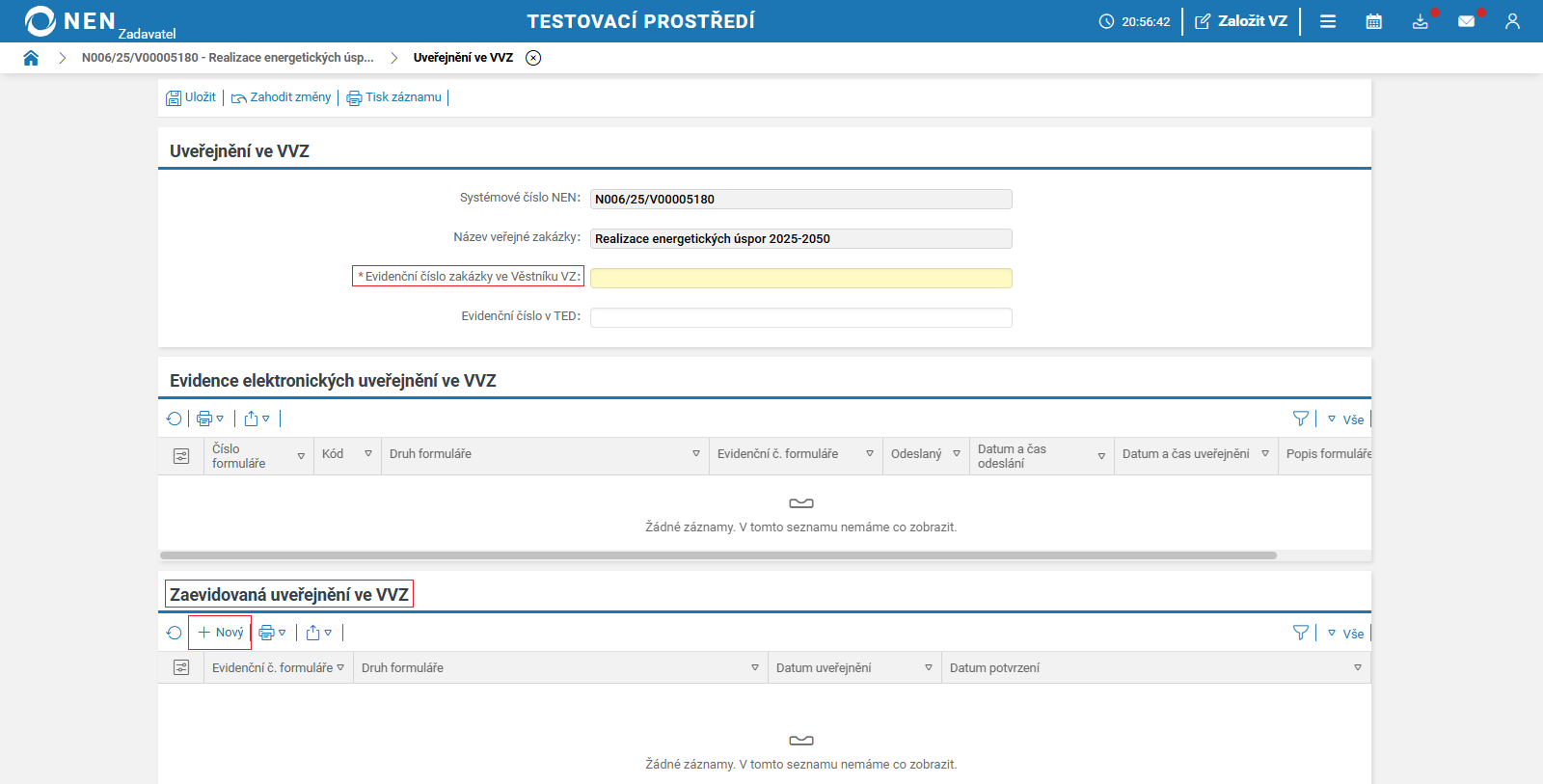Open column settings for Zaevidovaná uveřejnění table

pos(181,667)
